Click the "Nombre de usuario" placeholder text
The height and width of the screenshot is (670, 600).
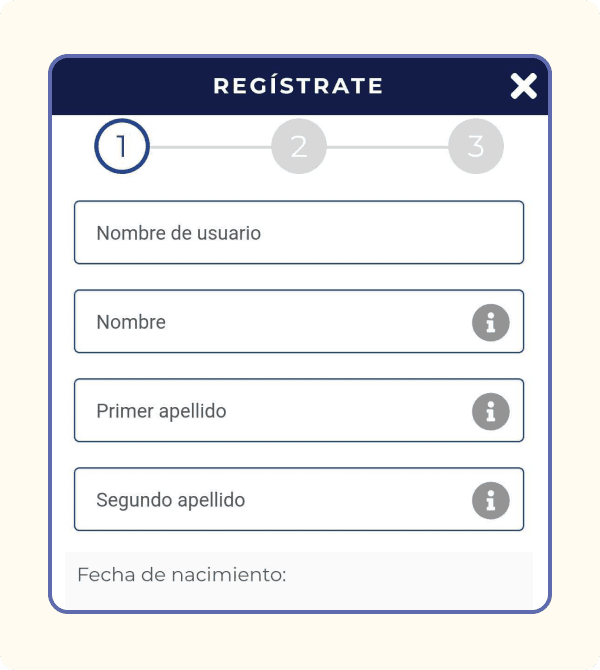click(x=179, y=233)
